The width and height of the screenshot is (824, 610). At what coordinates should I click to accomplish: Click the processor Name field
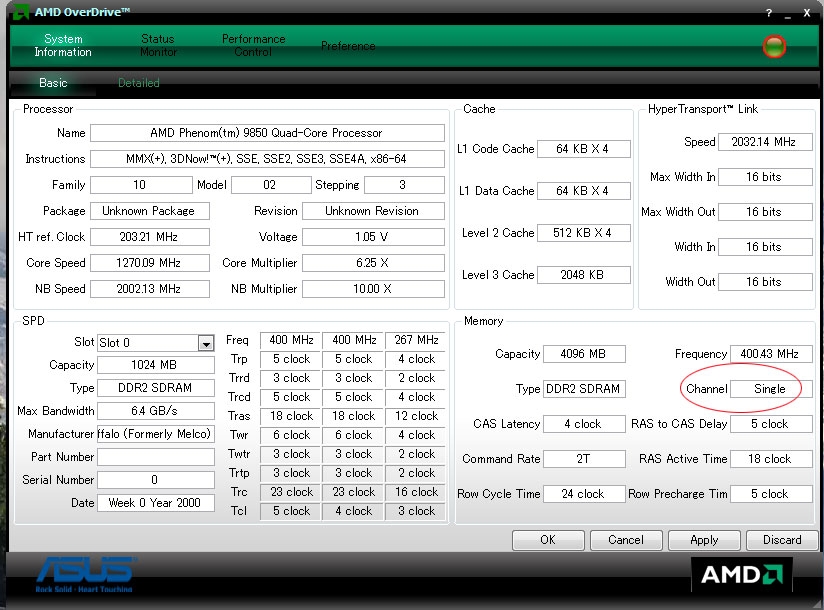[267, 133]
